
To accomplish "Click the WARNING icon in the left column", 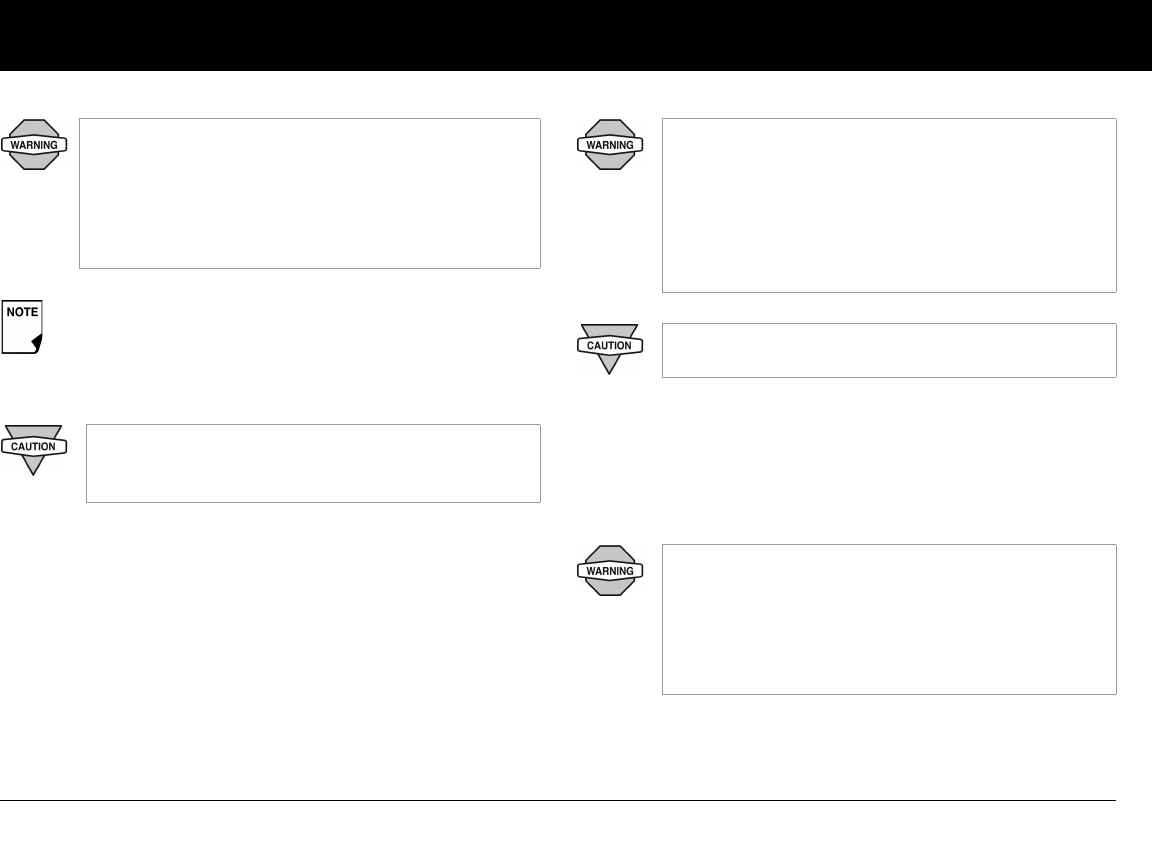I will [x=37, y=144].
